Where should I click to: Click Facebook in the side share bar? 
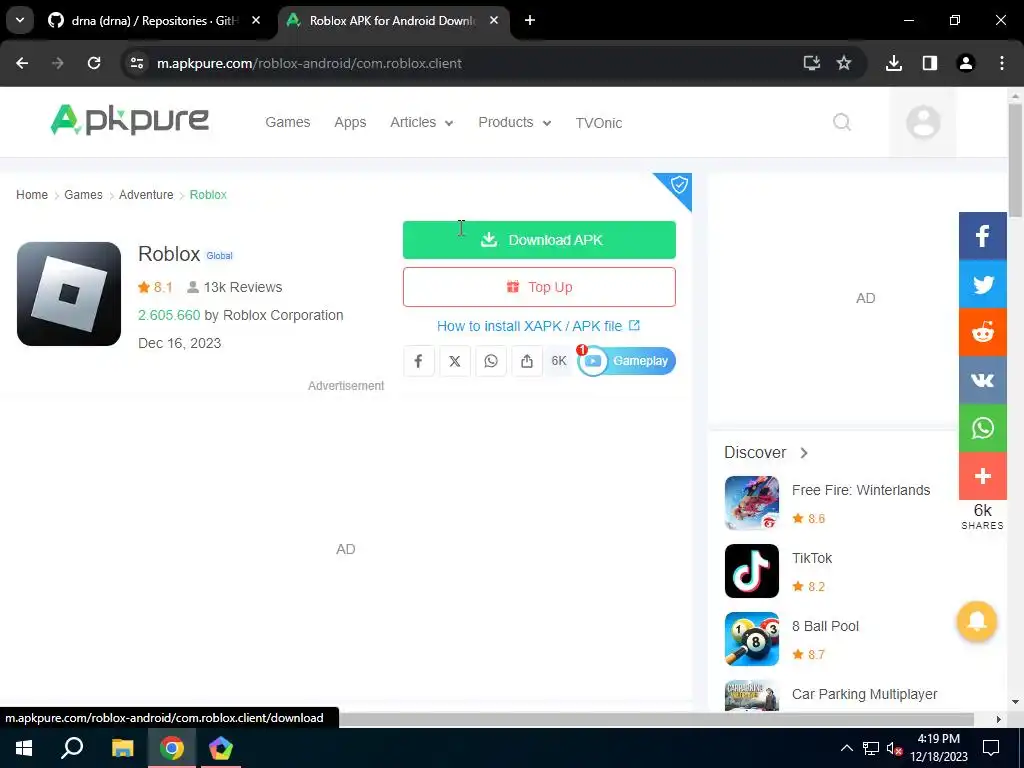982,236
